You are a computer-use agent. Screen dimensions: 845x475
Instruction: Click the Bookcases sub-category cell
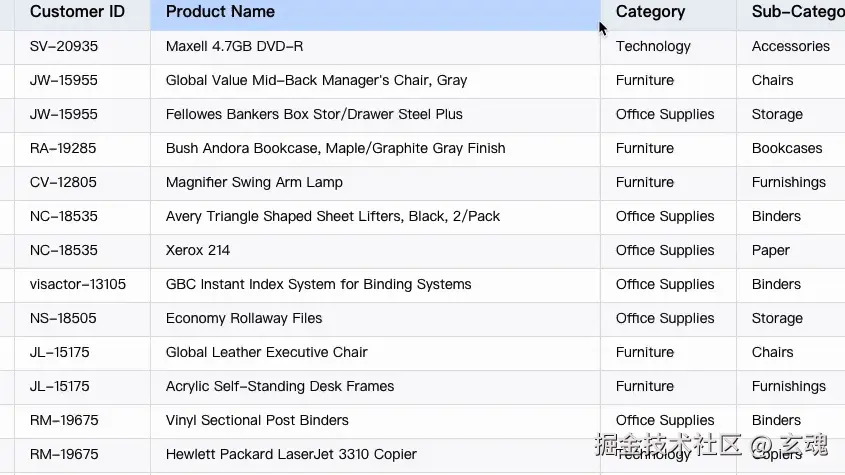(x=791, y=149)
